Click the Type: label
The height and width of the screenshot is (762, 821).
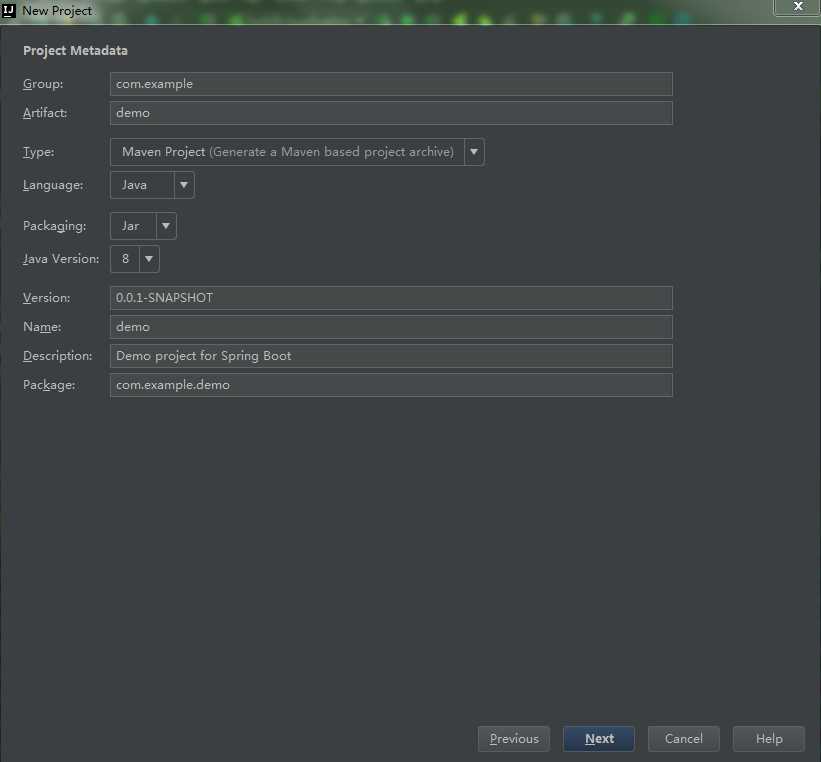39,152
